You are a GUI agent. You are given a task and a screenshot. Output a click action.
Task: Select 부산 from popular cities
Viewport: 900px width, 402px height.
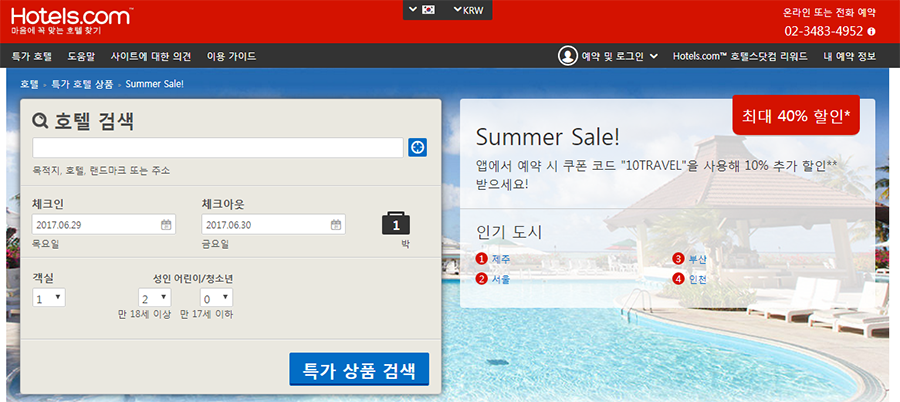click(697, 259)
